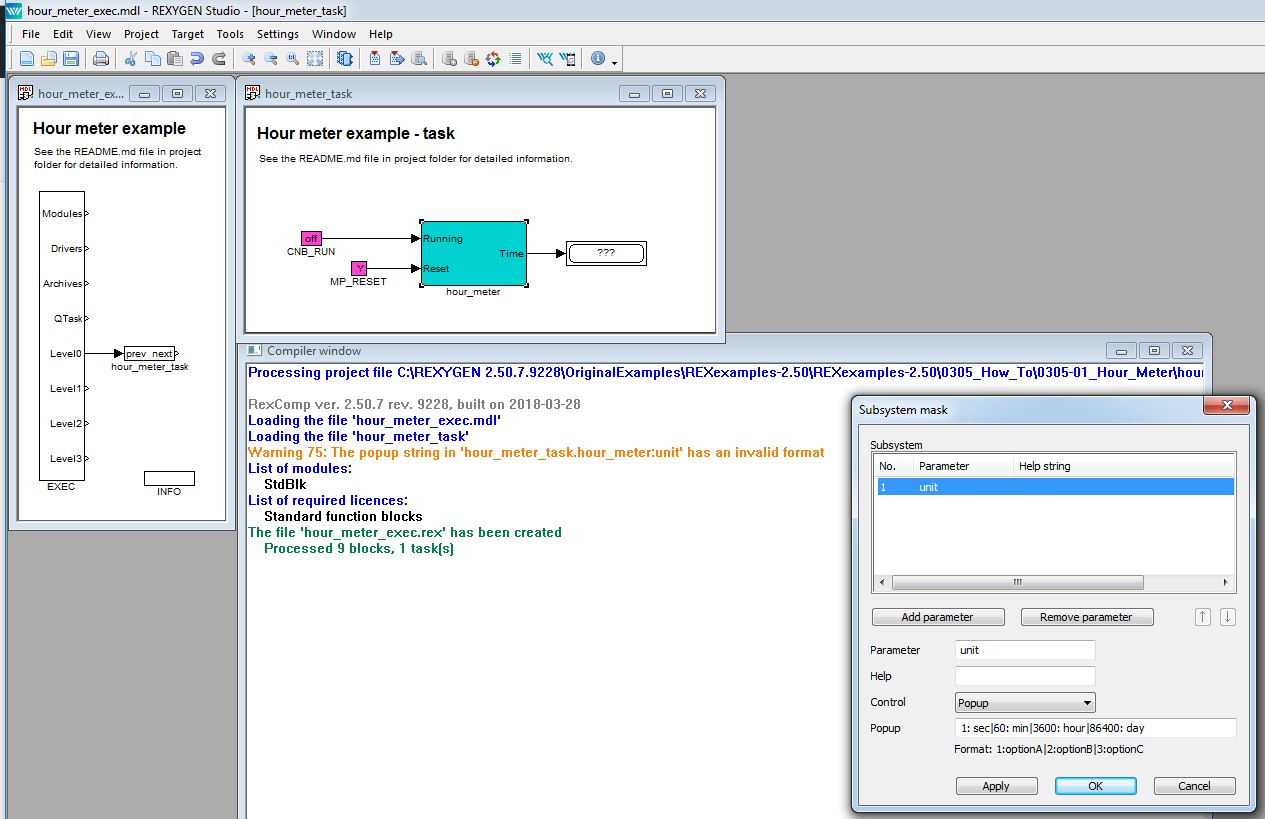This screenshot has height=819, width=1265.
Task: Compile project with red-arrow document icon
Action: click(x=375, y=59)
